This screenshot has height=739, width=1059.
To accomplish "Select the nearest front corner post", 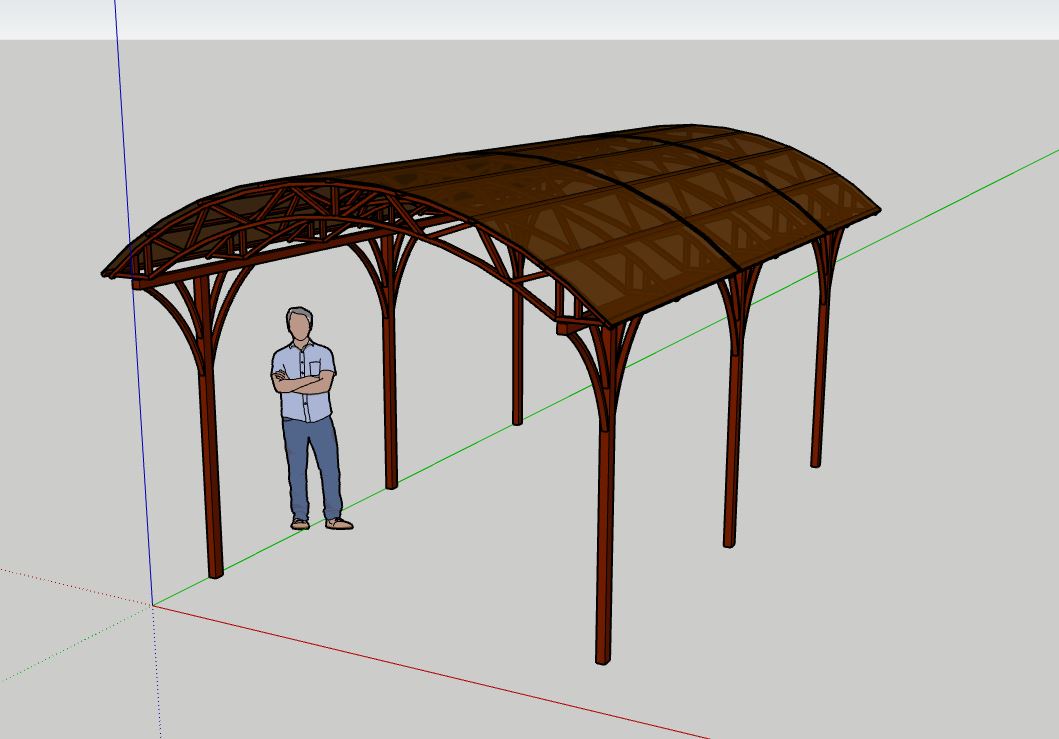I will tap(604, 530).
